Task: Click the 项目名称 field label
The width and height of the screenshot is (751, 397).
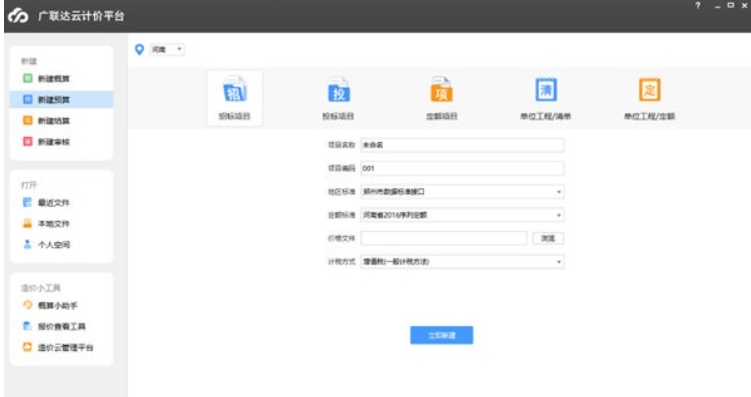Action: (x=341, y=145)
